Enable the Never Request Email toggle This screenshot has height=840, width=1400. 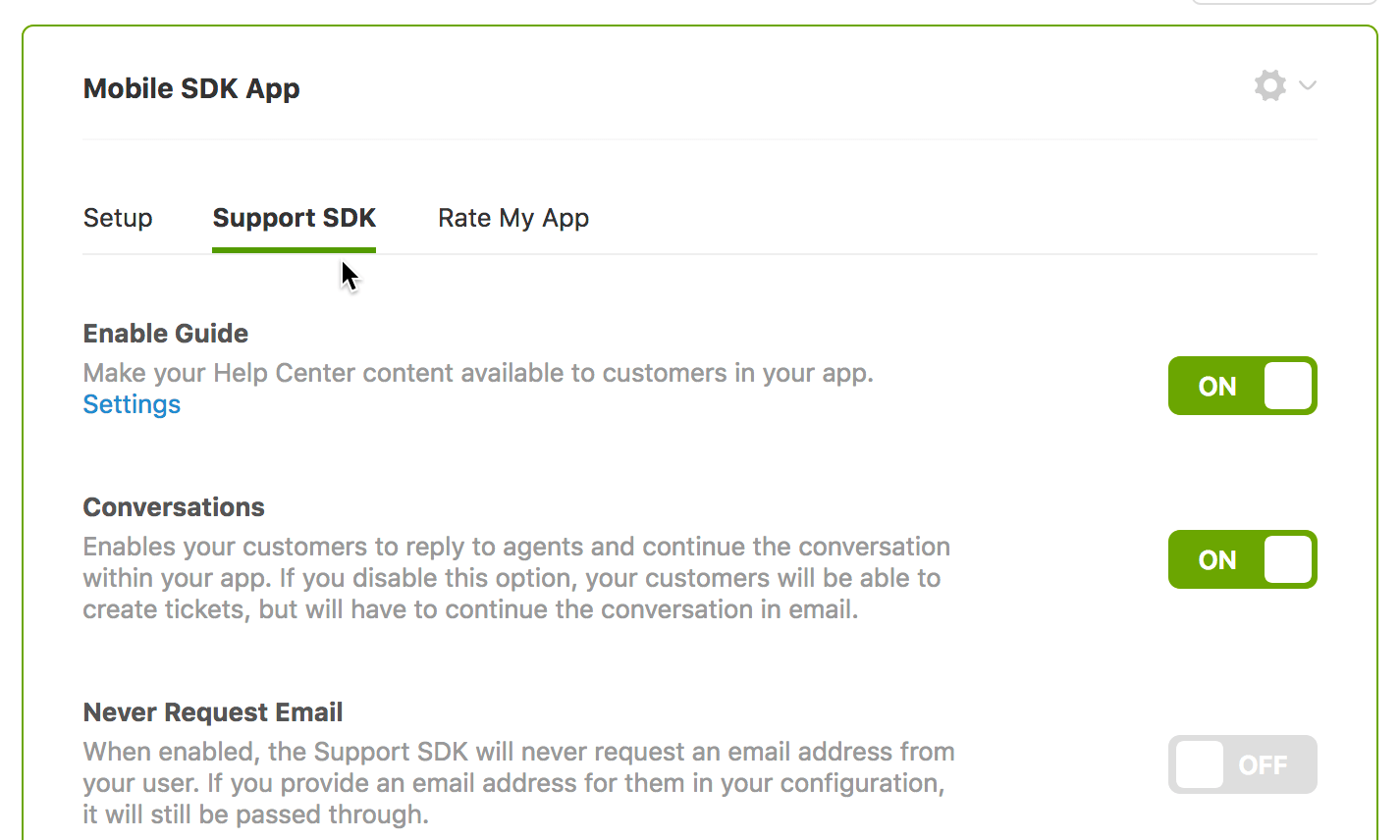pyautogui.click(x=1242, y=764)
